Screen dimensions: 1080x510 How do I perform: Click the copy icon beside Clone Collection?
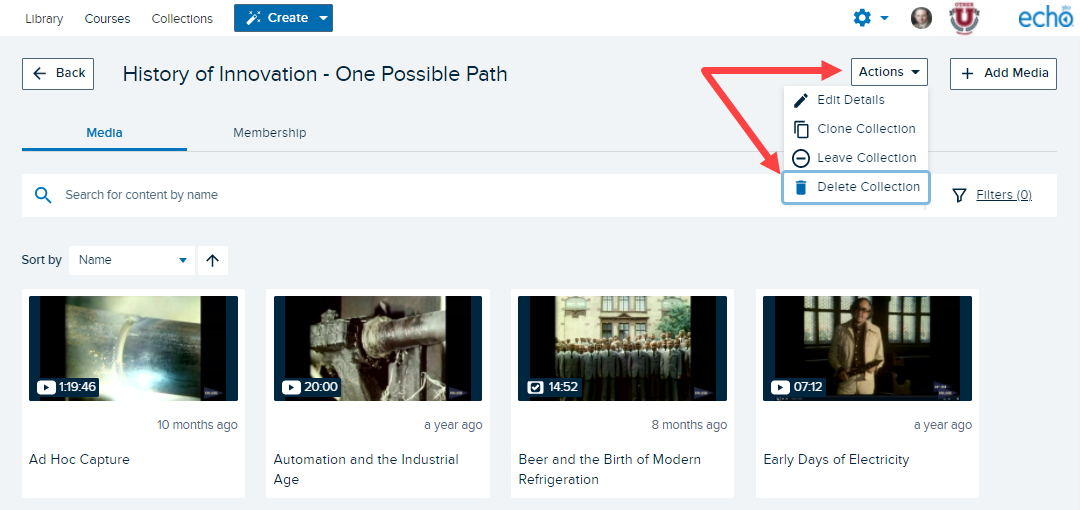coord(801,130)
